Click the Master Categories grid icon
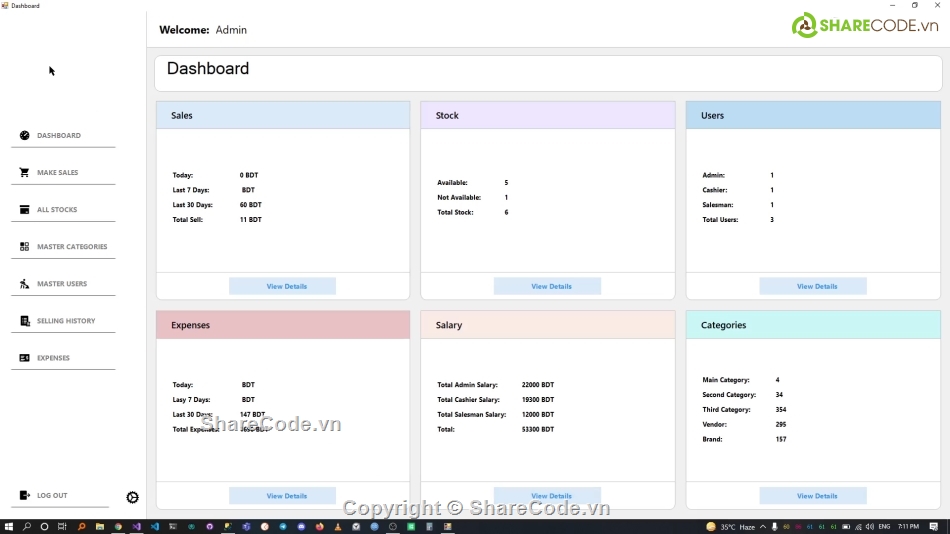 (x=24, y=246)
